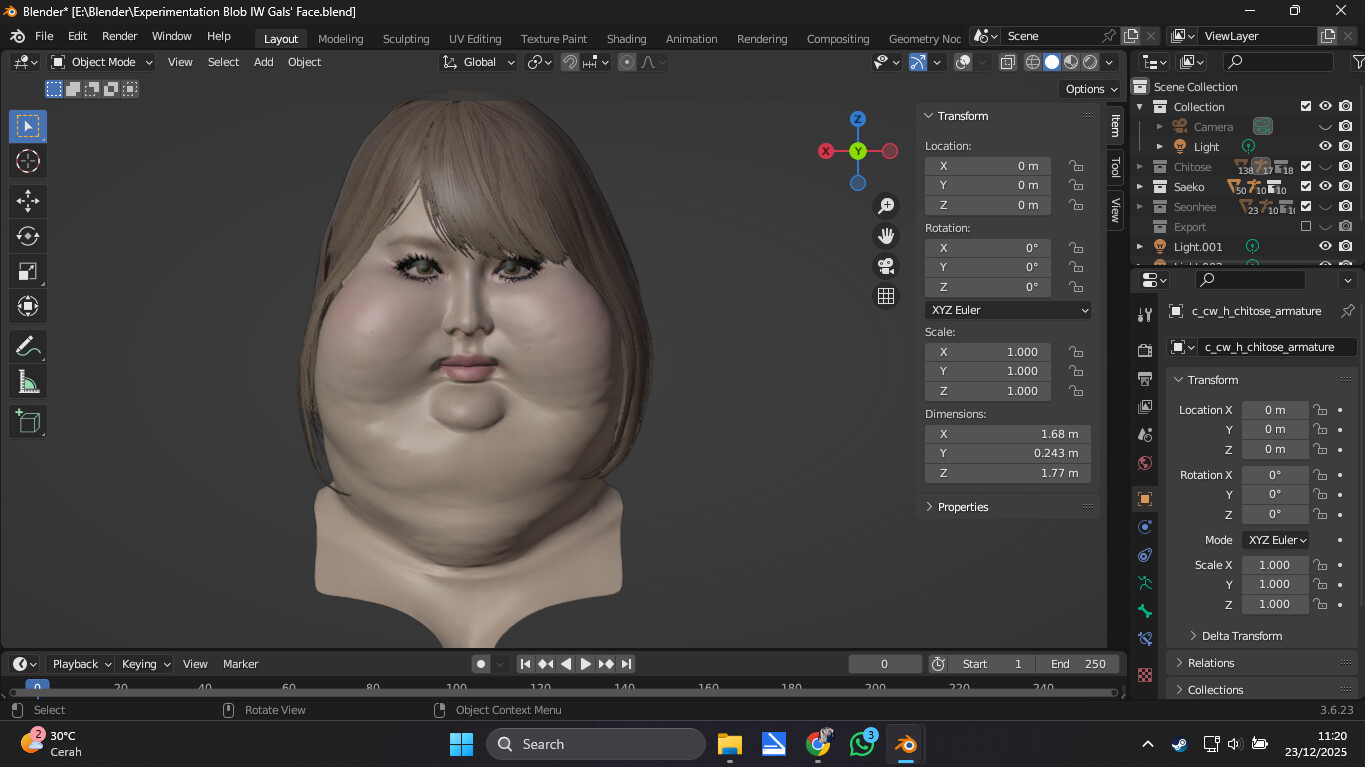Activate the Annotate pencil tool

pyautogui.click(x=28, y=347)
